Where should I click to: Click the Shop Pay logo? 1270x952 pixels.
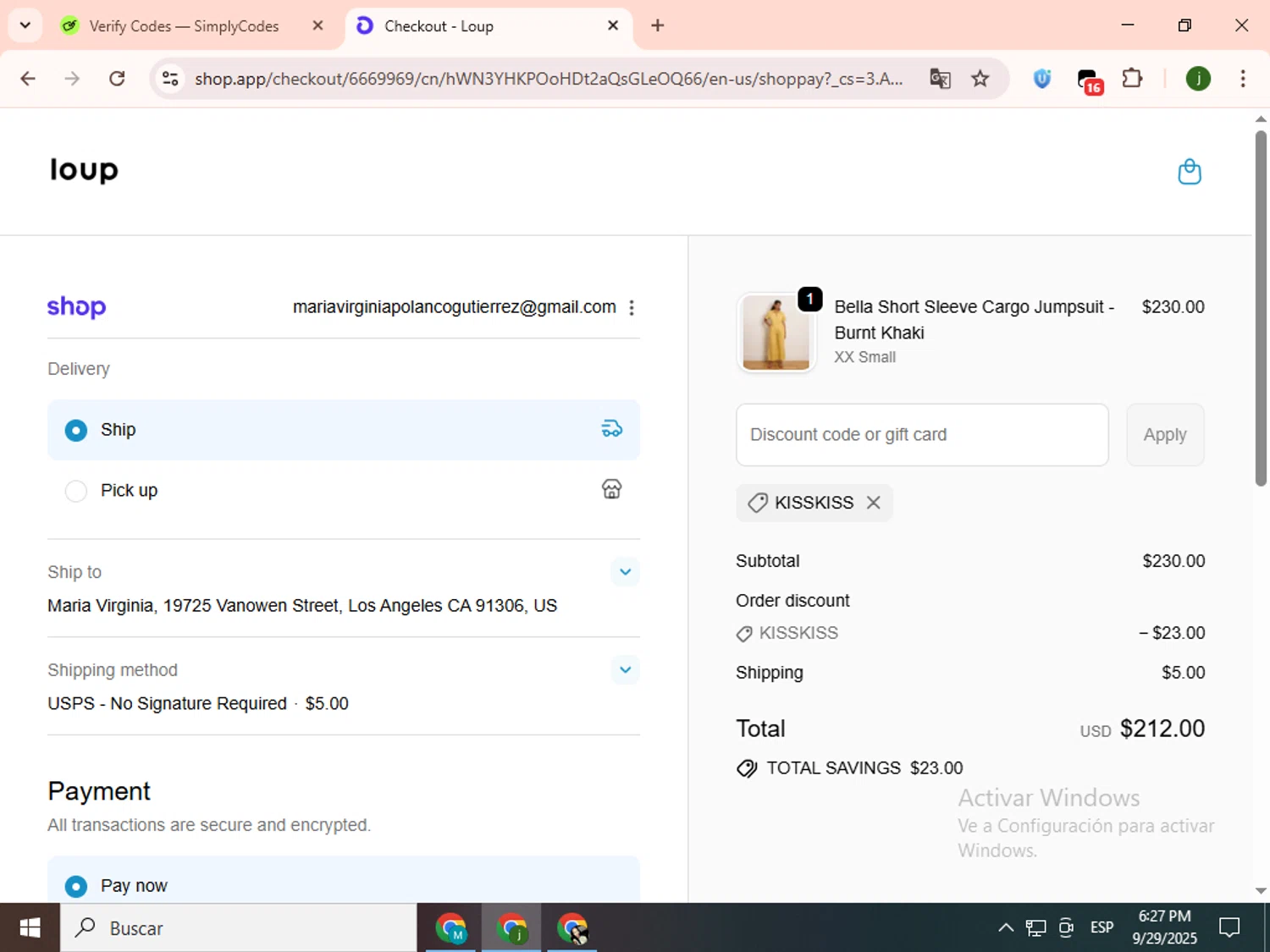coord(76,307)
